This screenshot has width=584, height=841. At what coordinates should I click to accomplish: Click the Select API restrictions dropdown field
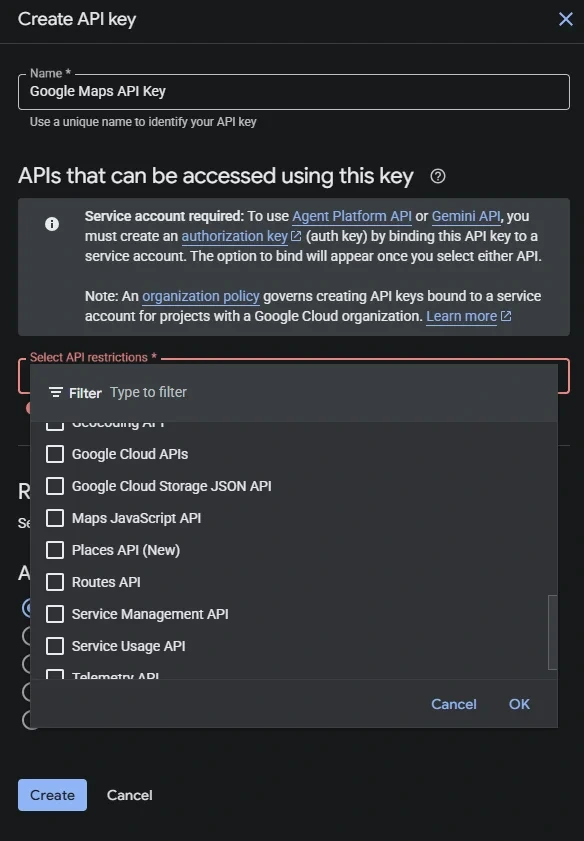294,375
